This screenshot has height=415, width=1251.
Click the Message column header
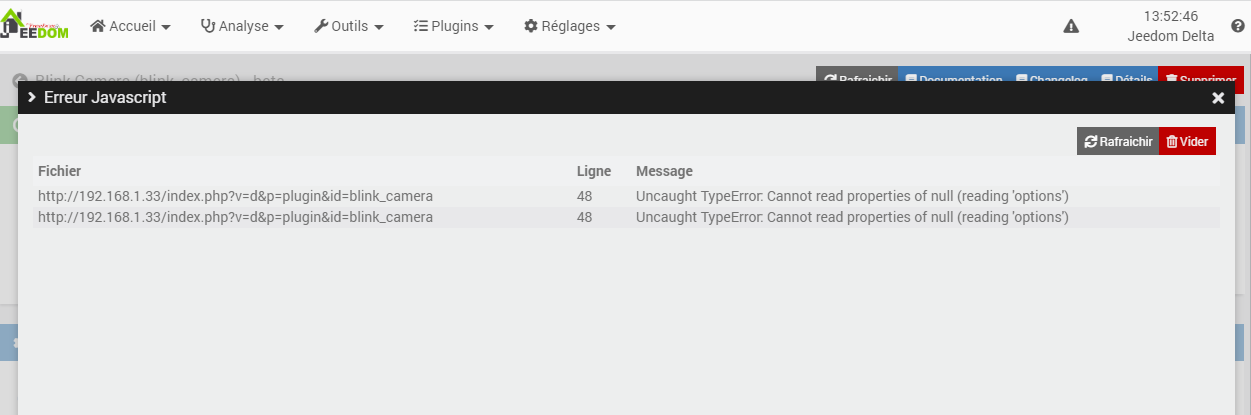pos(664,171)
